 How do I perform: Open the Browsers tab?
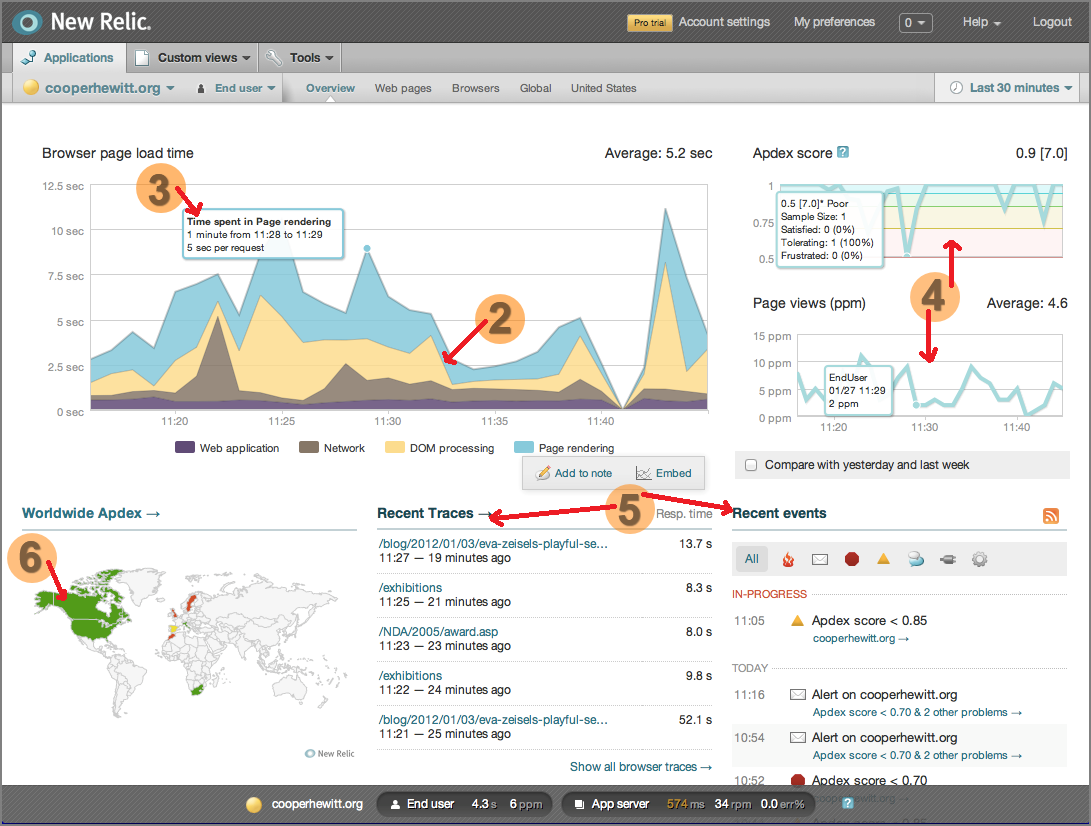click(x=475, y=88)
